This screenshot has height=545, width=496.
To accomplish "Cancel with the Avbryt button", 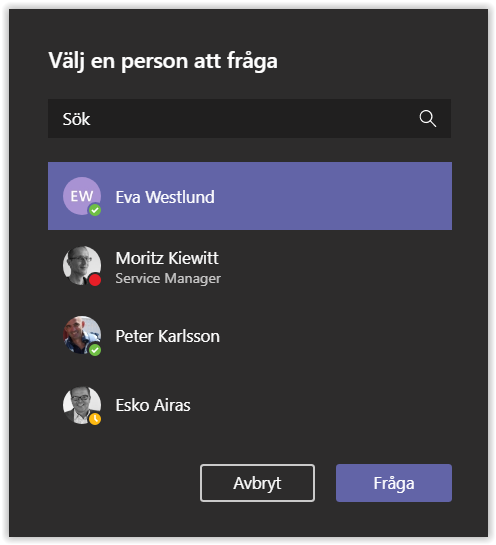I will point(257,483).
